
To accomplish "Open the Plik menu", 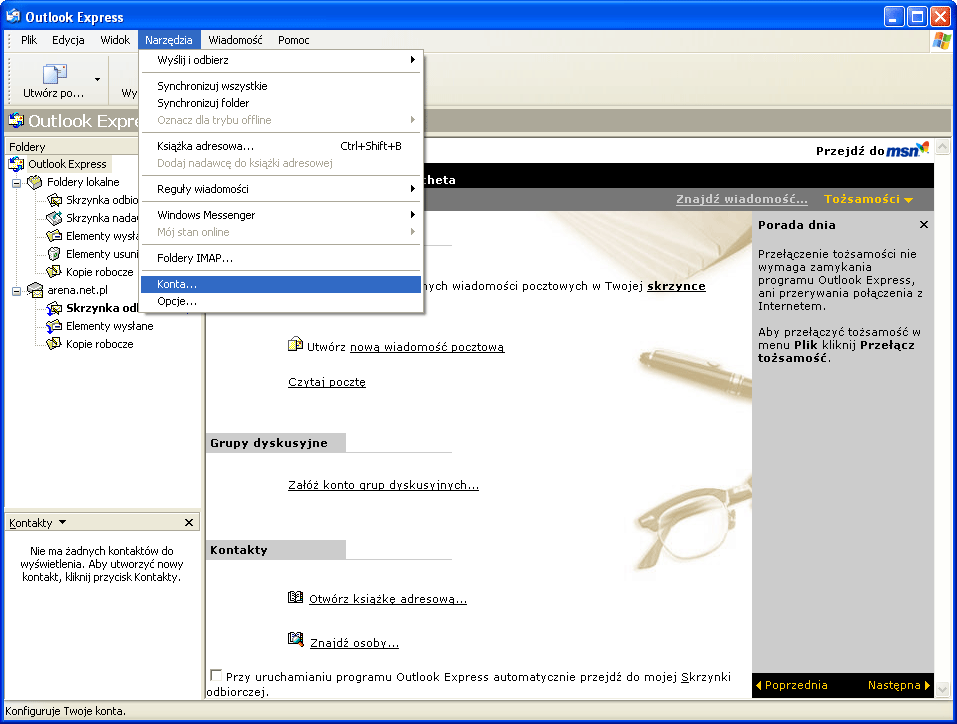I will tap(29, 40).
